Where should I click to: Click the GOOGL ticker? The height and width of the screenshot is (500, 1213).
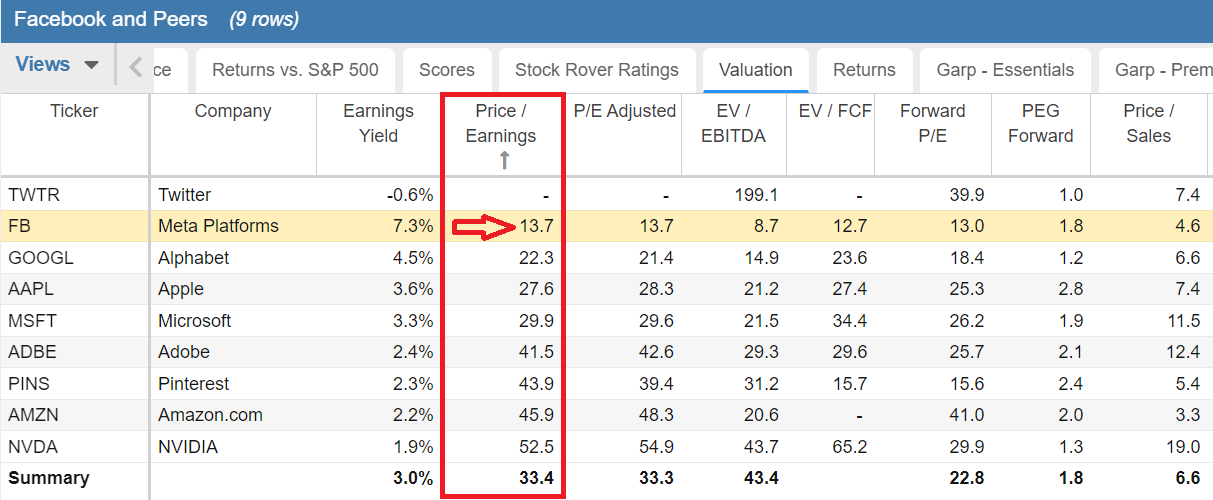(x=41, y=258)
